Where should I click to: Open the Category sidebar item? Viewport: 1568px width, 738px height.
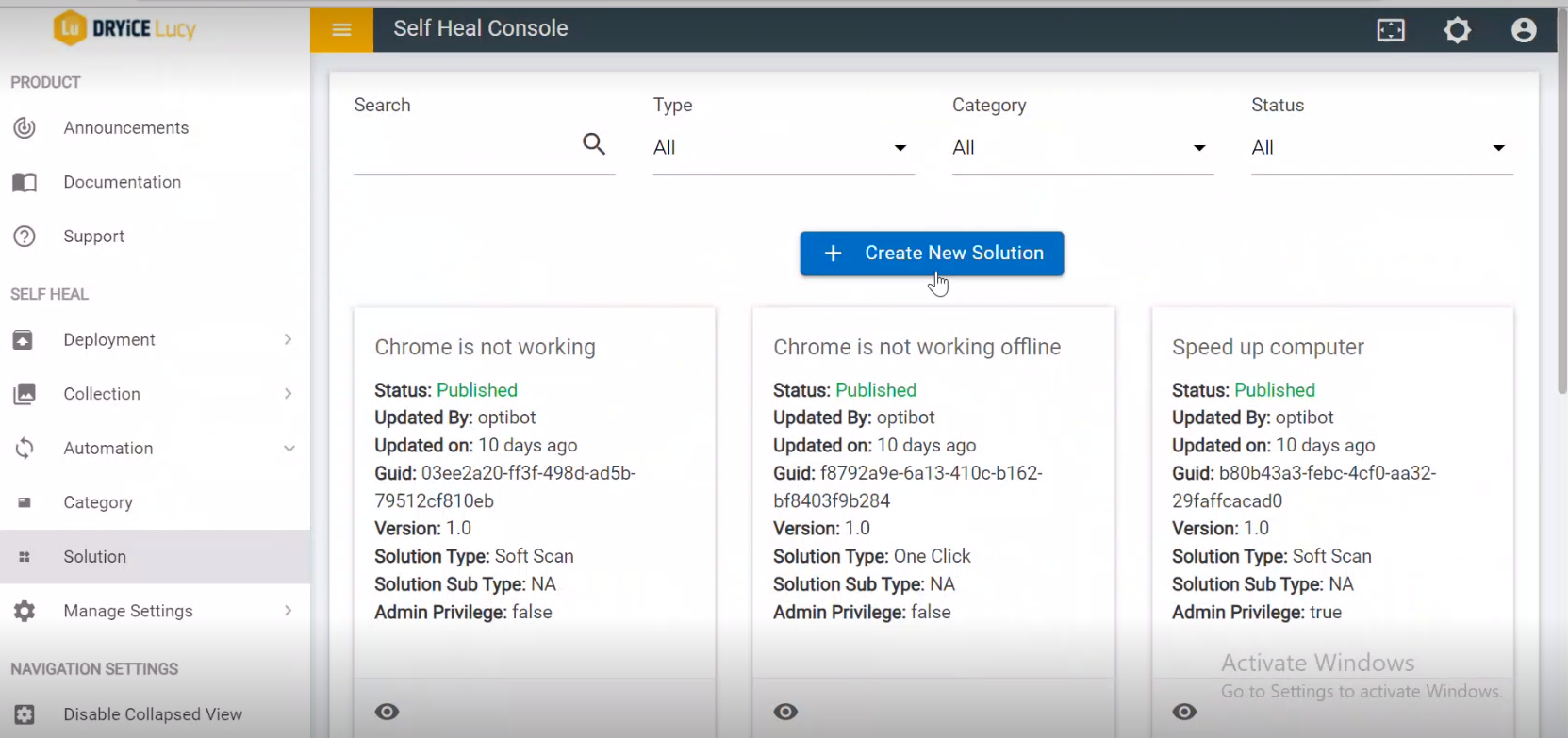click(x=98, y=502)
